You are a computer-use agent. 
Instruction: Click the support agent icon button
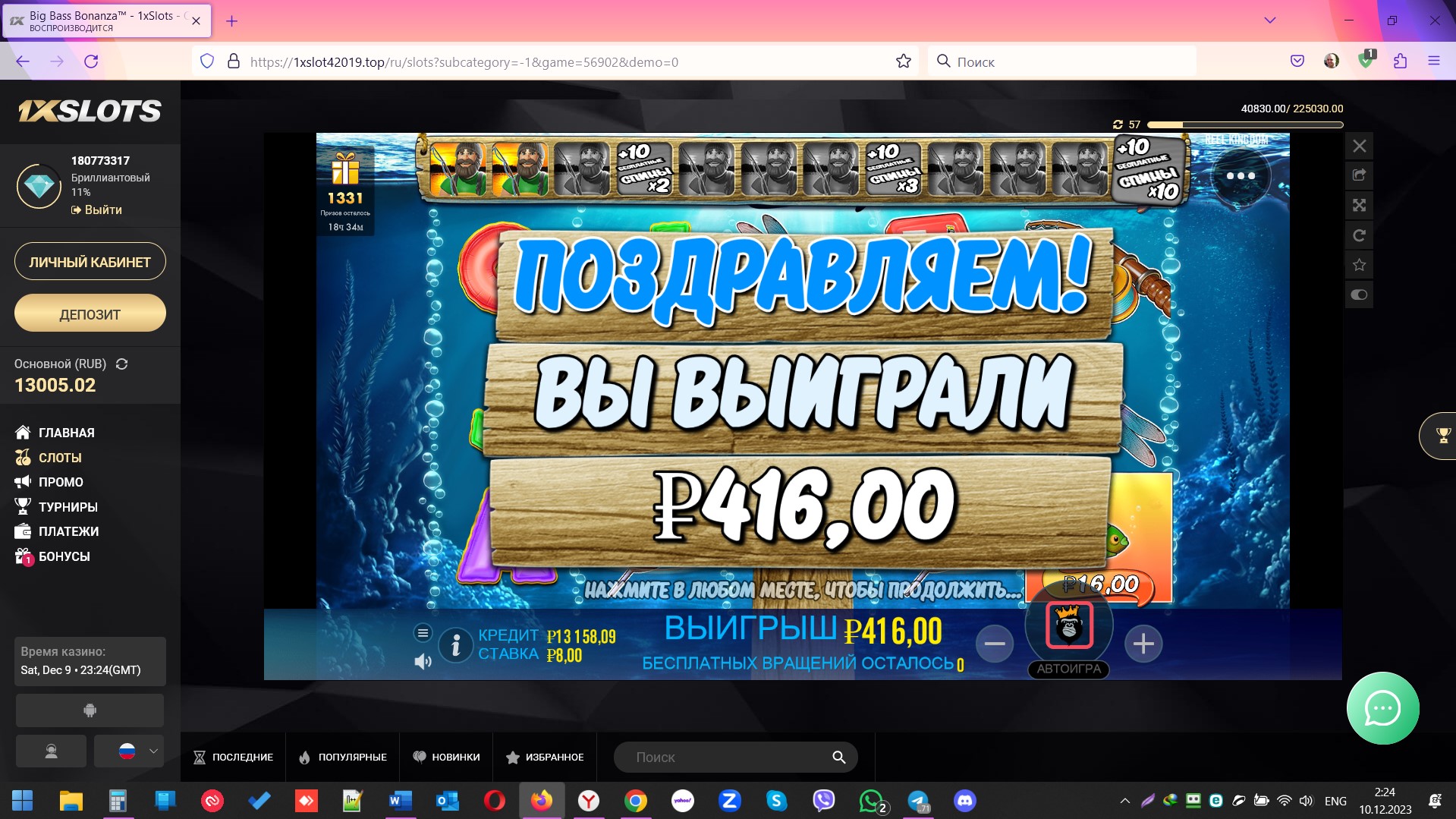coord(51,751)
